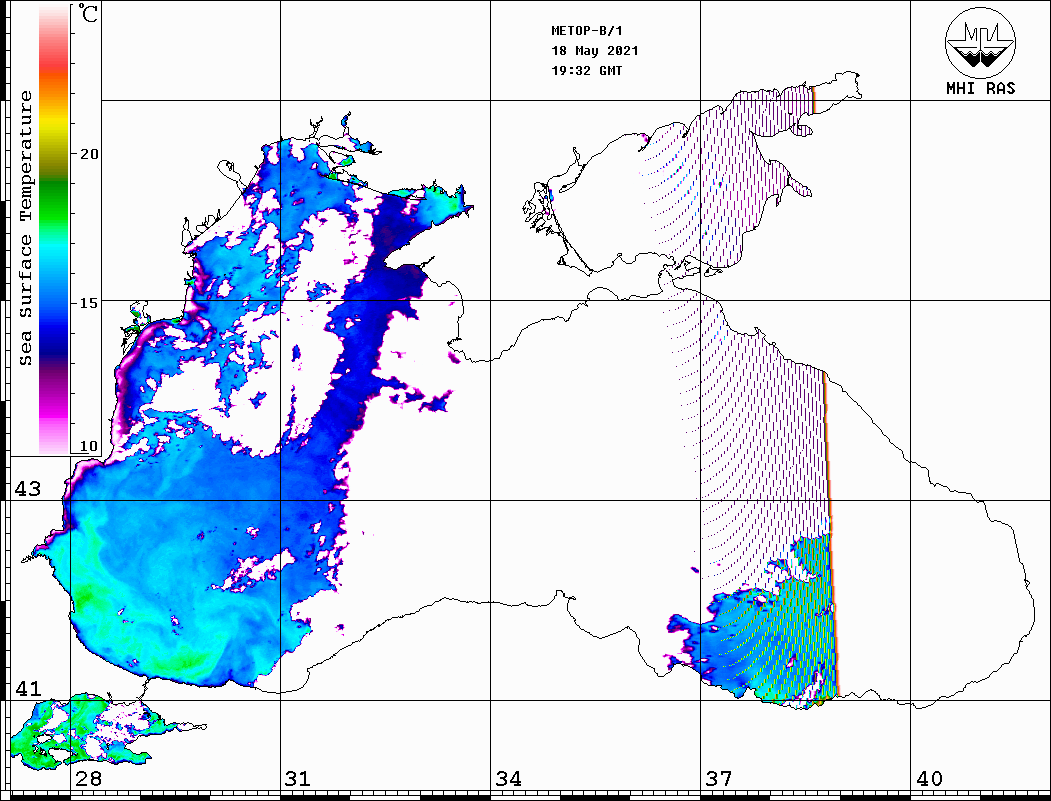Click the date '18 May 2021'
1051x801 pixels.
595,50
